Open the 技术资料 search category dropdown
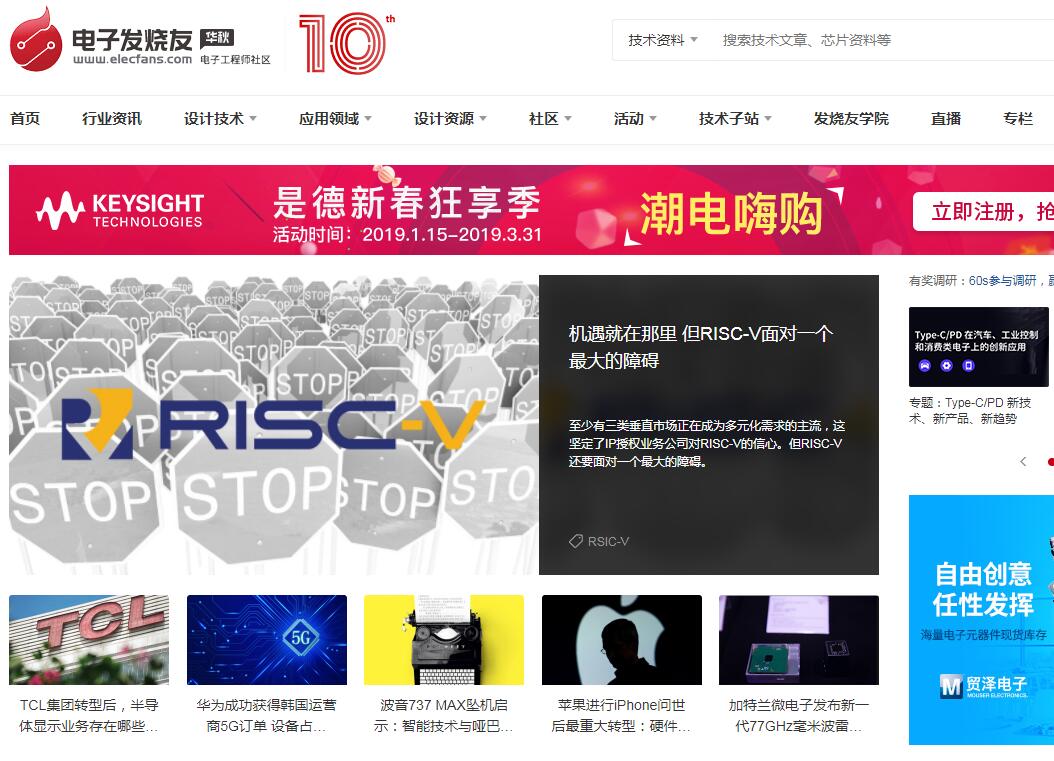The height and width of the screenshot is (761, 1054). click(x=663, y=40)
